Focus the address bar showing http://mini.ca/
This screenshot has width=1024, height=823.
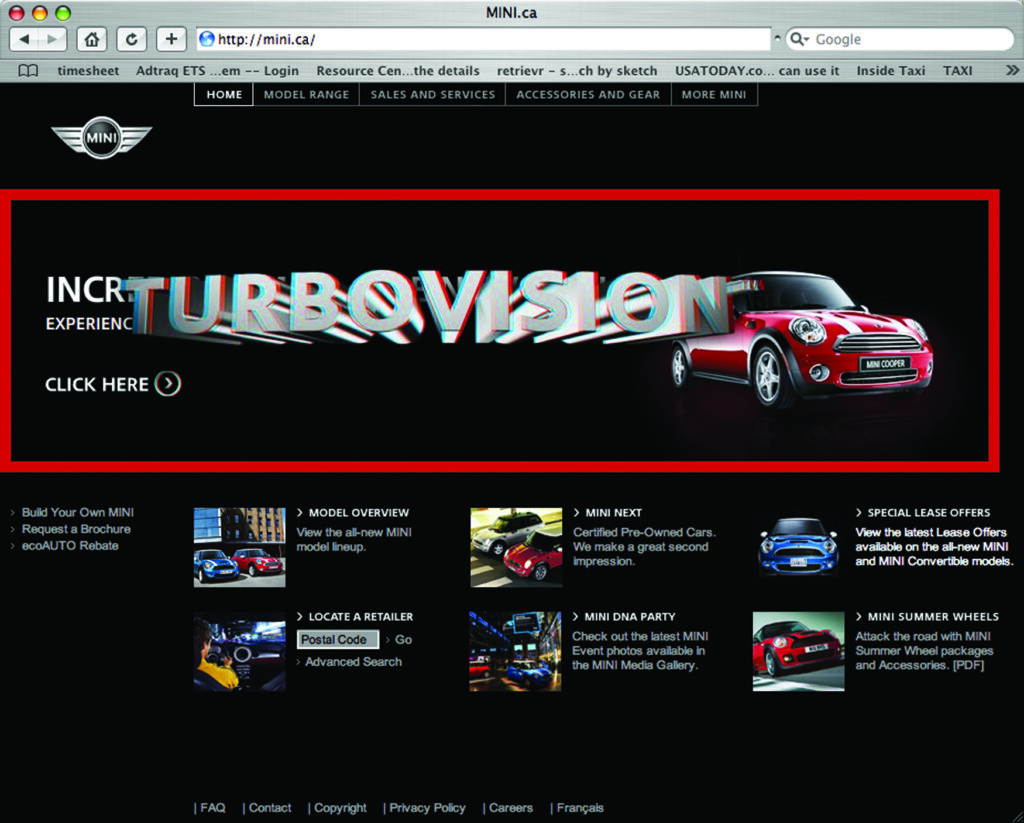click(483, 39)
